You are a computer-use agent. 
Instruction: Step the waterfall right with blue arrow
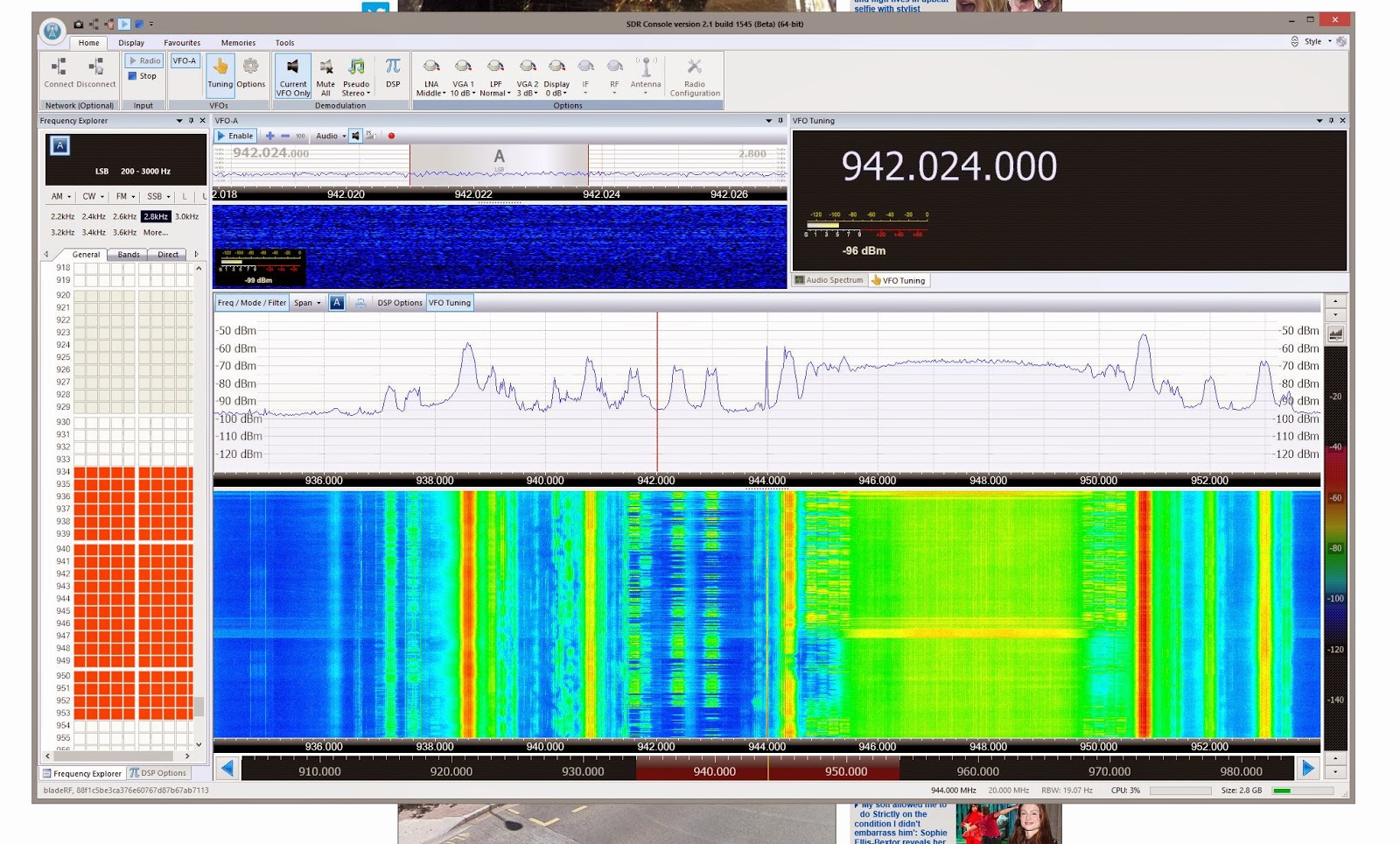1308,769
